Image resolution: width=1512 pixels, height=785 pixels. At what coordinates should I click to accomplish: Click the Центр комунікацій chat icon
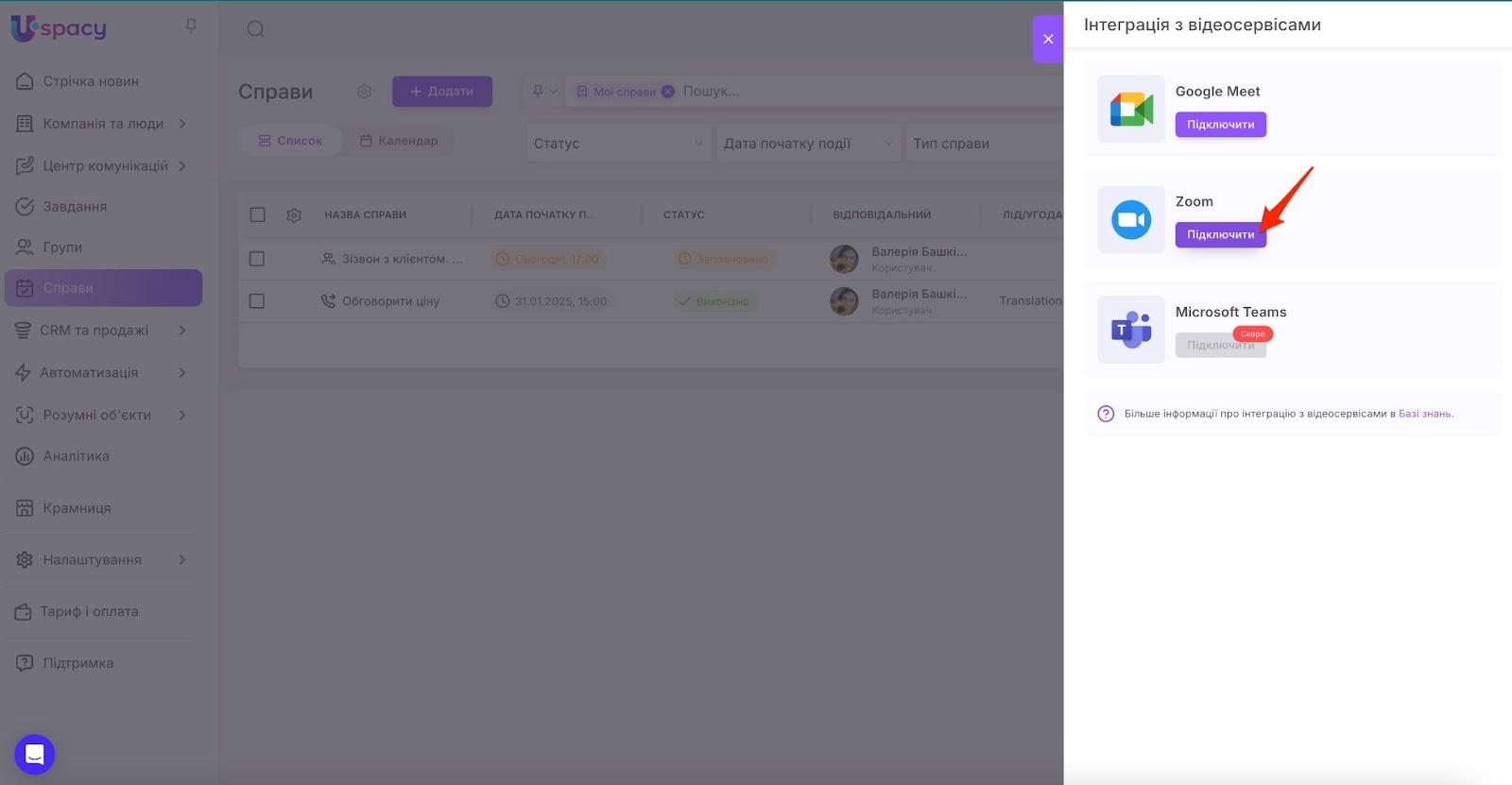[25, 166]
